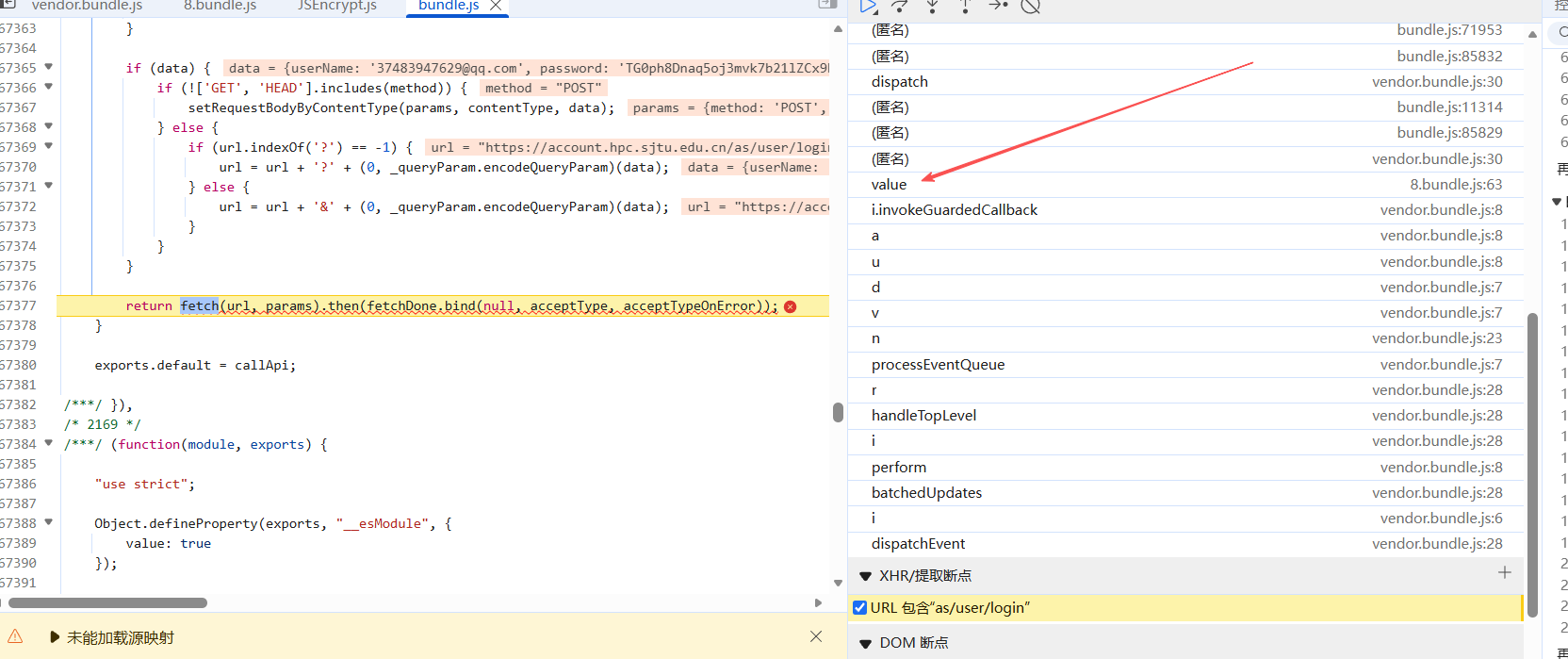Expand the 未能加载源映射 message details
1568x659 pixels.
coord(55,637)
